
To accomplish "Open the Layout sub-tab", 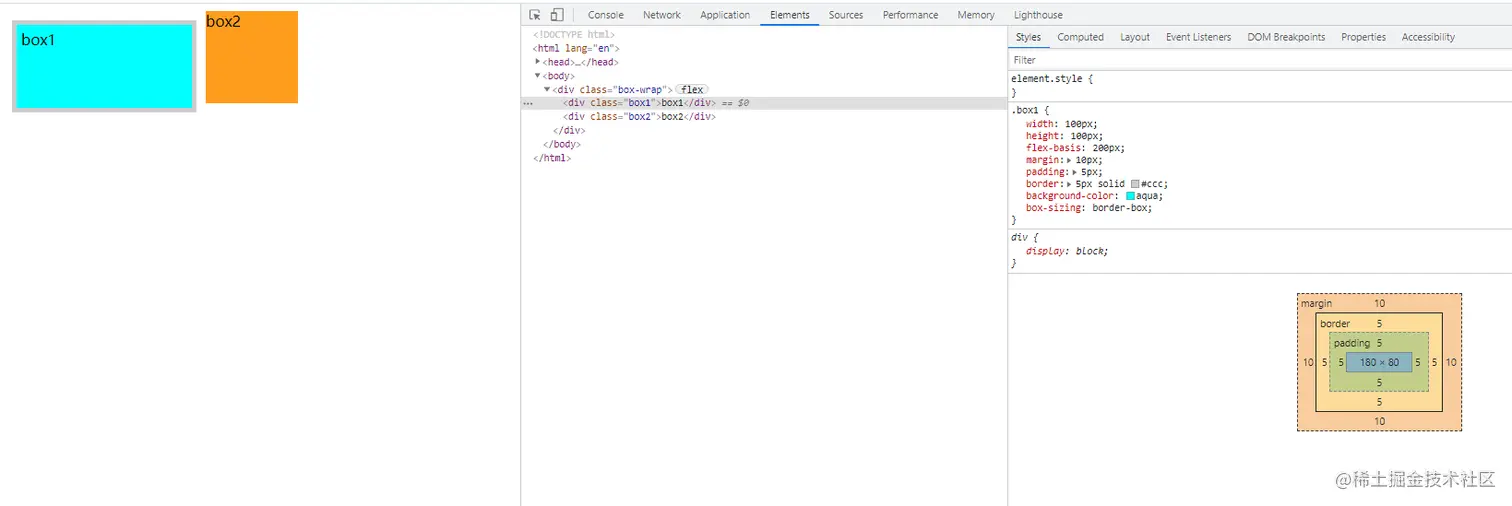I will [1134, 37].
